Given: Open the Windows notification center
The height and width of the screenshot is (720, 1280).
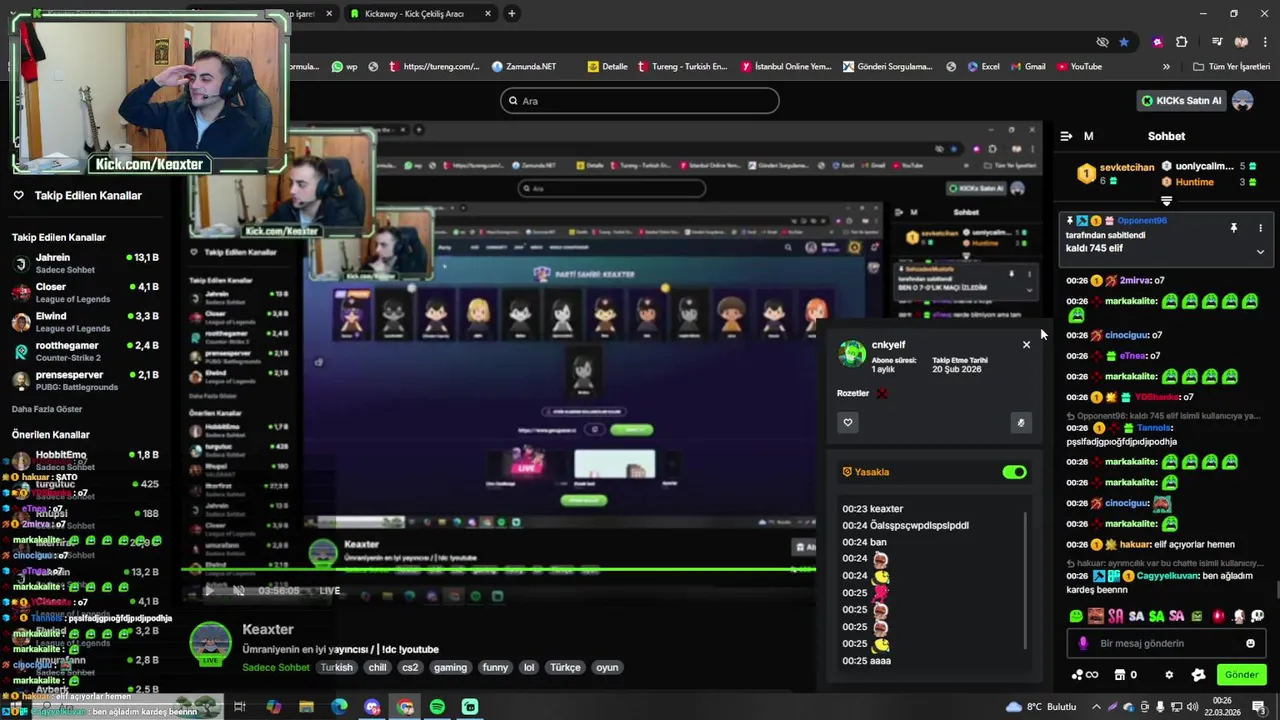Looking at the screenshot, I should (x=1258, y=707).
